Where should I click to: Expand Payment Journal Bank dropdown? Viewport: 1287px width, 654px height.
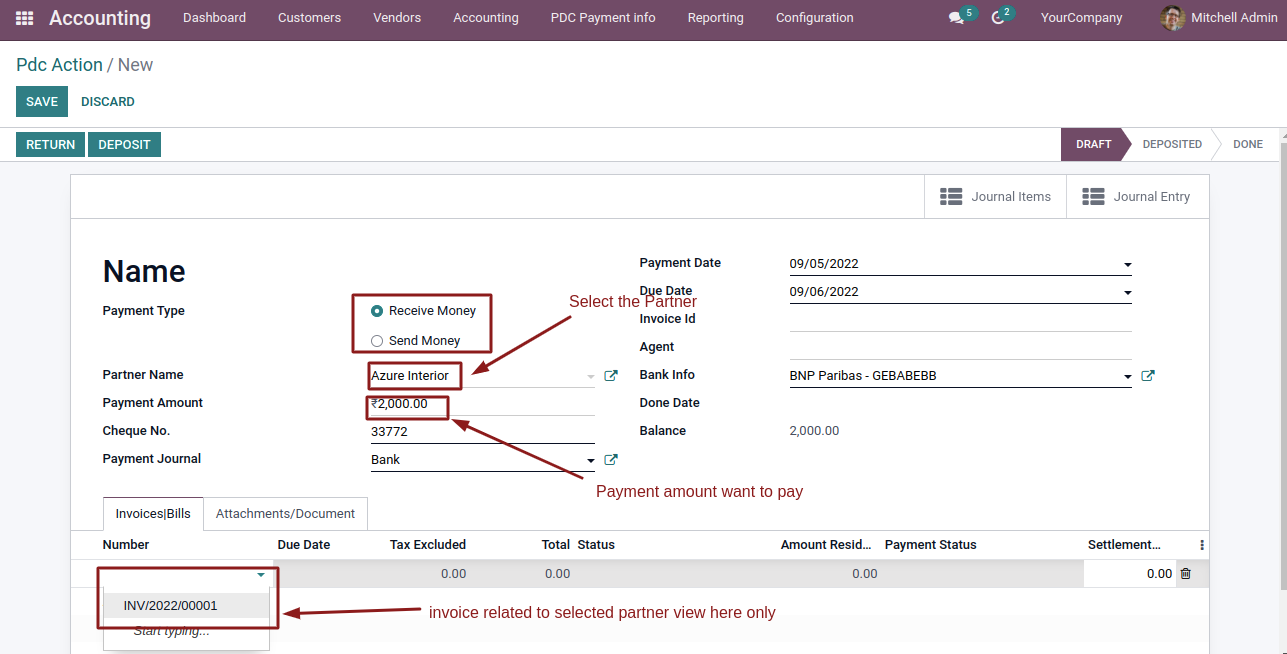click(590, 461)
